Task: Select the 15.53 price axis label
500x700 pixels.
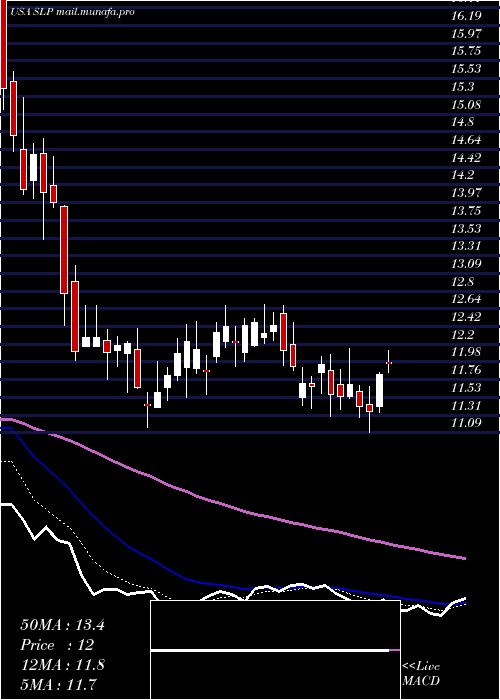Action: click(466, 69)
